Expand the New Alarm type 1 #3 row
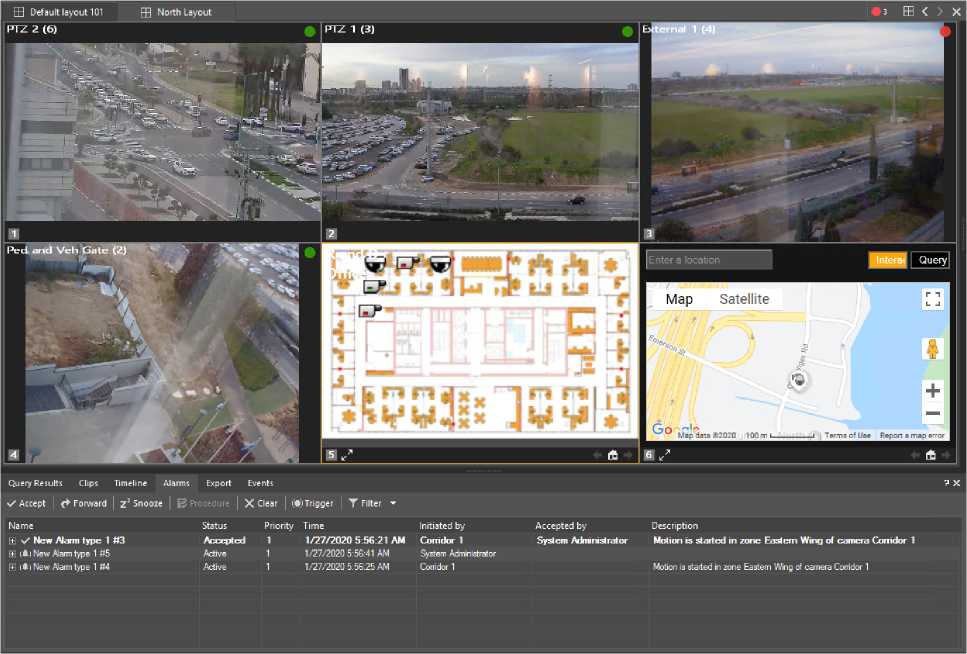This screenshot has width=967, height=654. coord(12,540)
